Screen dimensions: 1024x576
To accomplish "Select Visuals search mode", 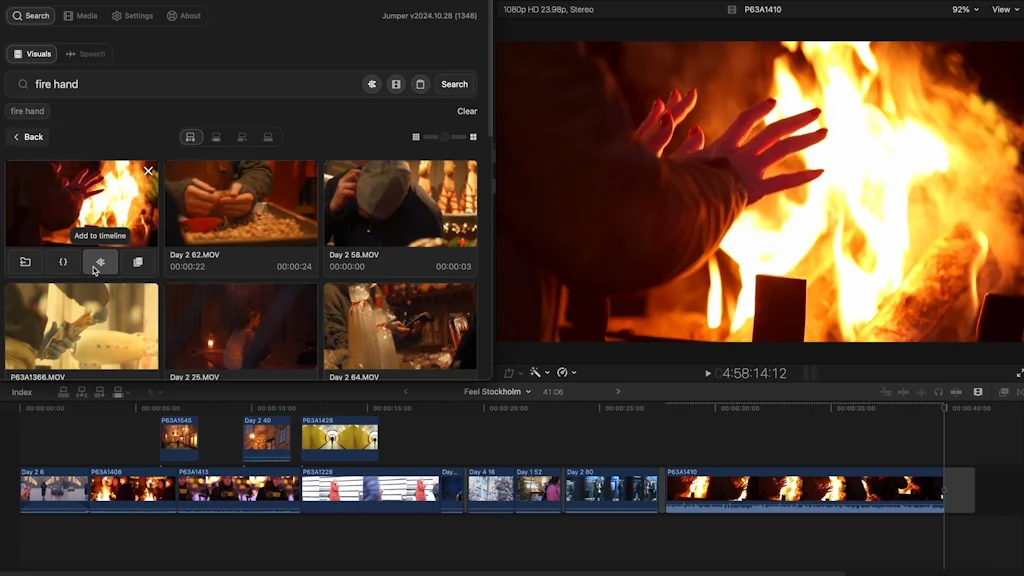I will 32,54.
